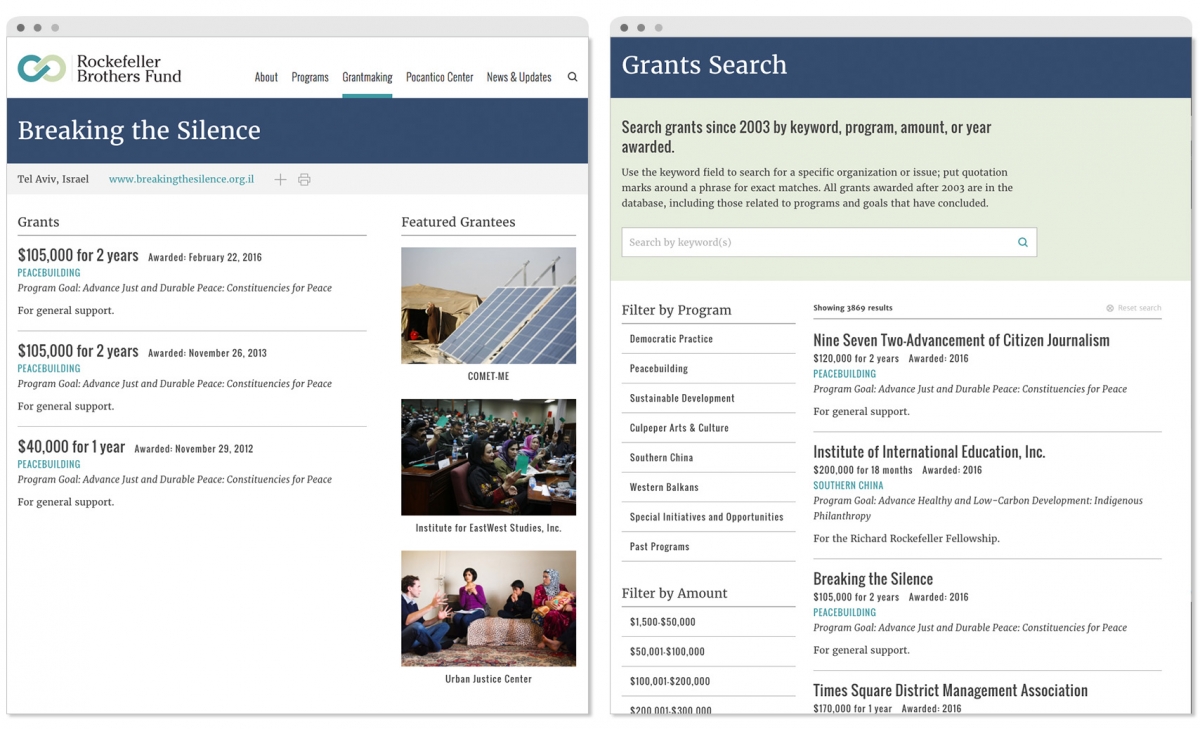Open Institute of International Education, Inc. result
Screen dimensions: 1200x729
(929, 452)
